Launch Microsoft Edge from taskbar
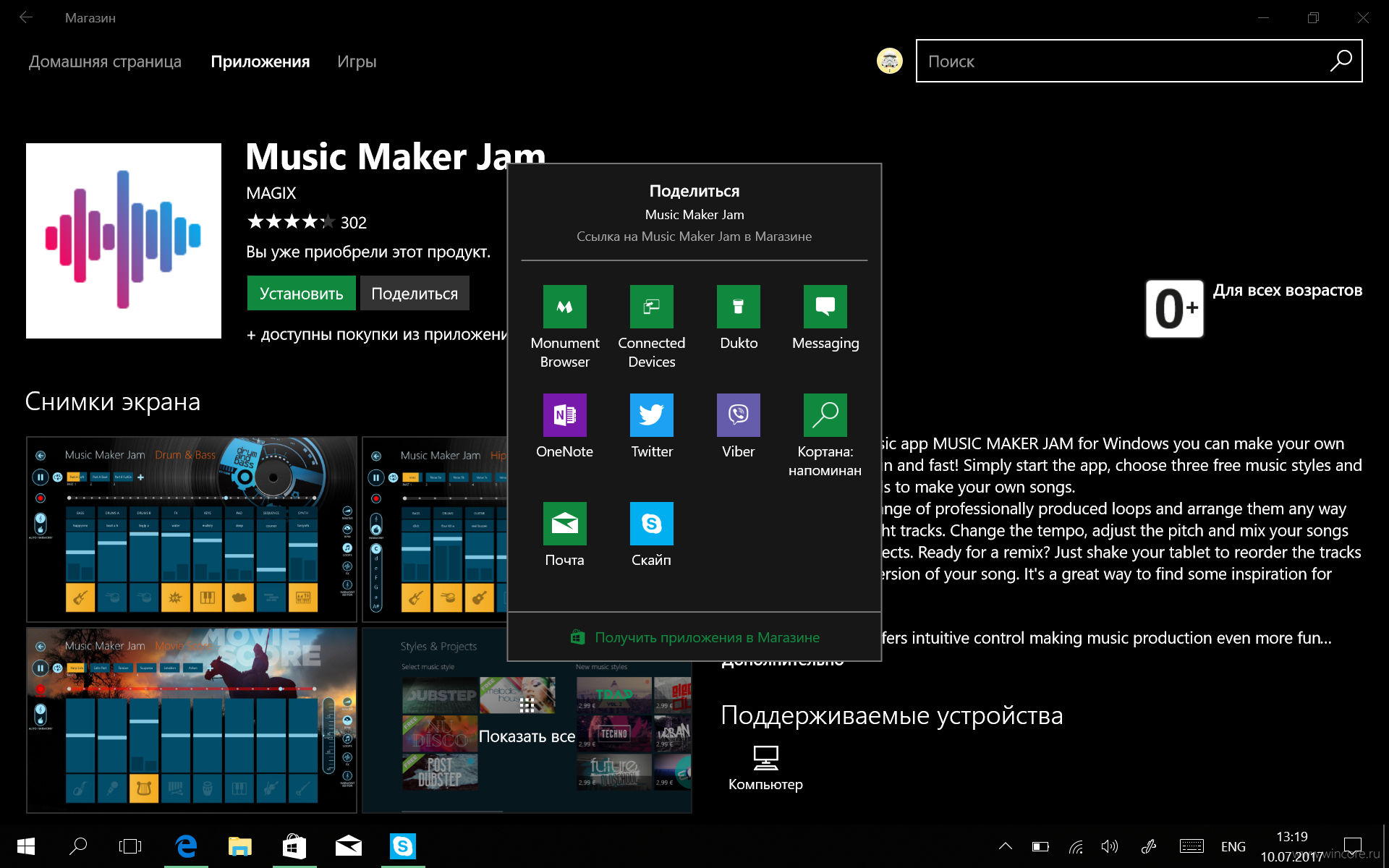Viewport: 1389px width, 868px height. pos(186,846)
